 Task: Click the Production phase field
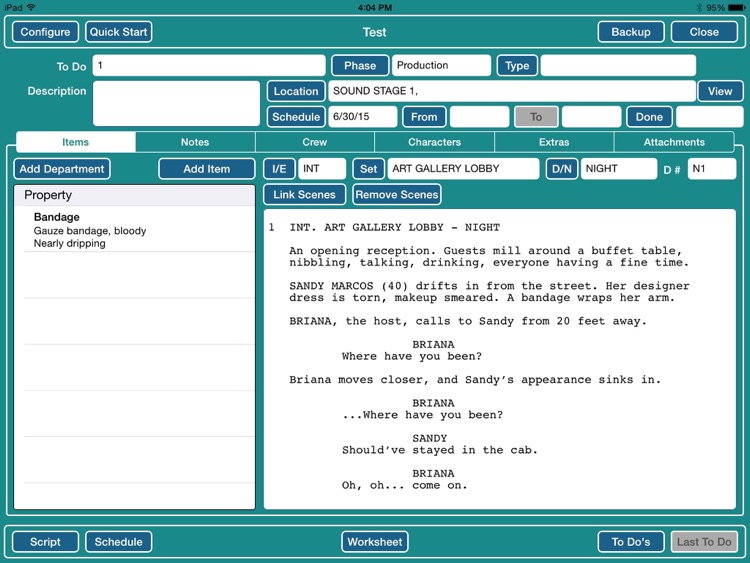click(x=441, y=66)
